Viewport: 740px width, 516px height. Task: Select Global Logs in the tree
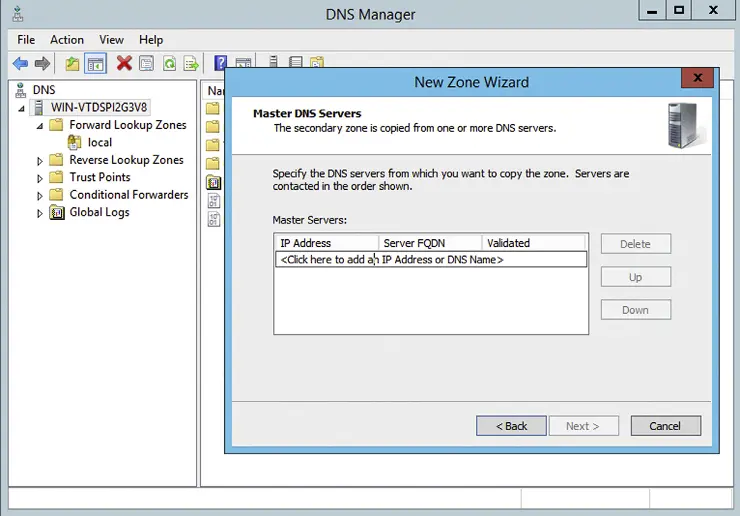[99, 213]
